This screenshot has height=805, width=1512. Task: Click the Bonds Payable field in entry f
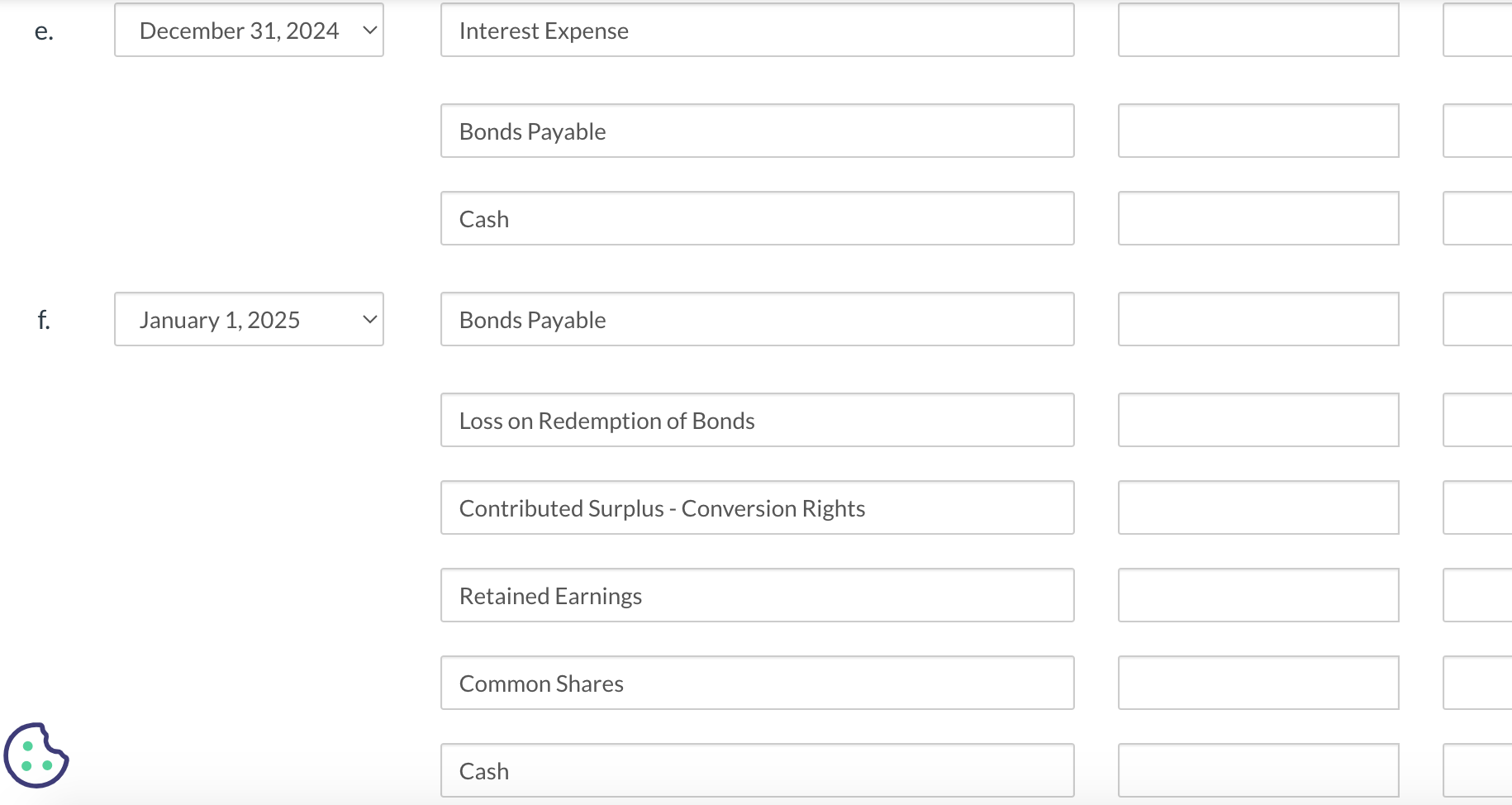point(756,319)
